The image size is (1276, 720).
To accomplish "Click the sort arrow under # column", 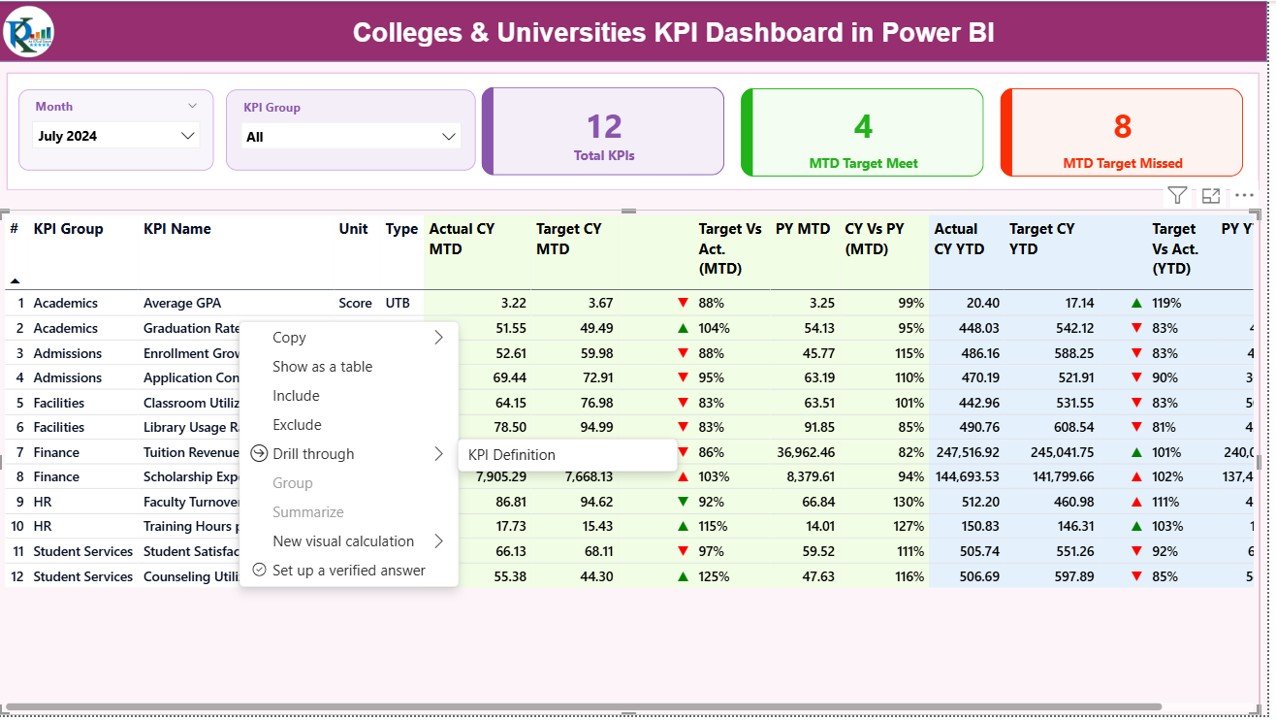I will tap(15, 281).
